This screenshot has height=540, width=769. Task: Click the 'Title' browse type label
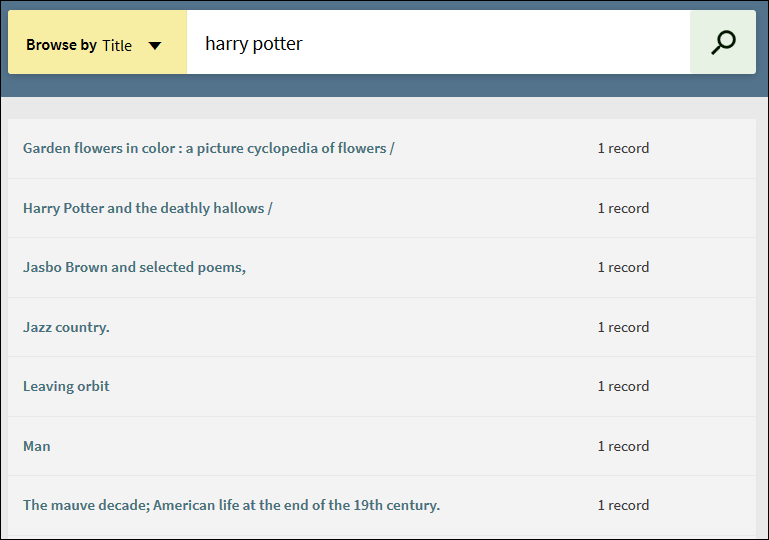coord(117,45)
